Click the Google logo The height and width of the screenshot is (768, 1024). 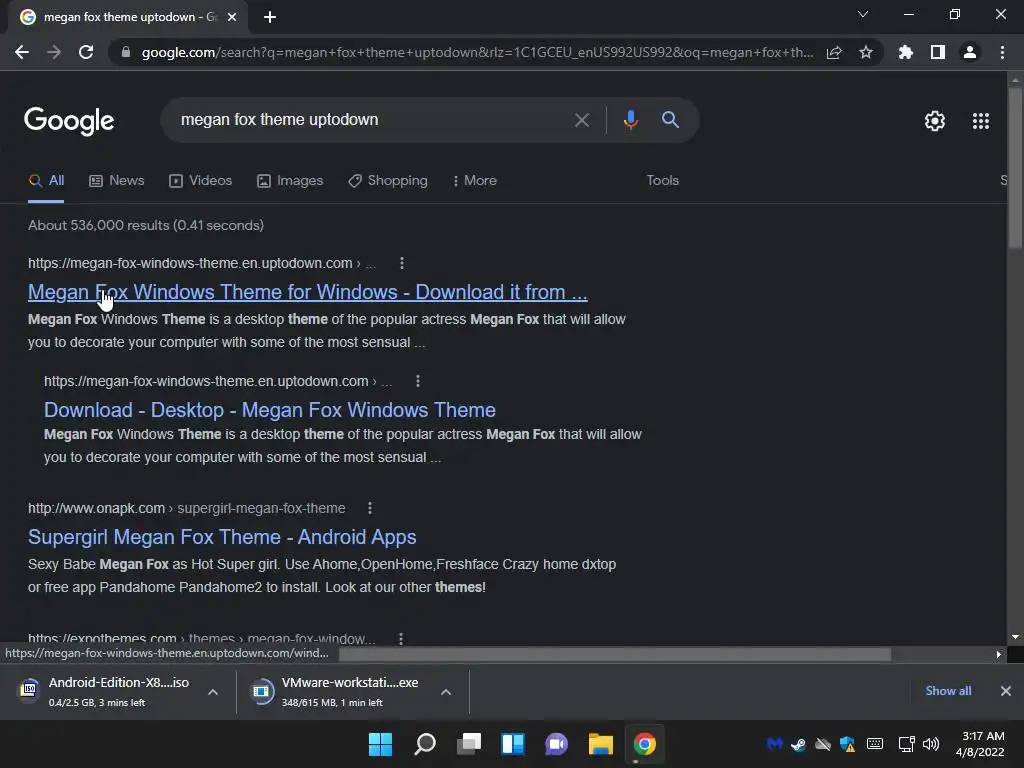(x=69, y=121)
